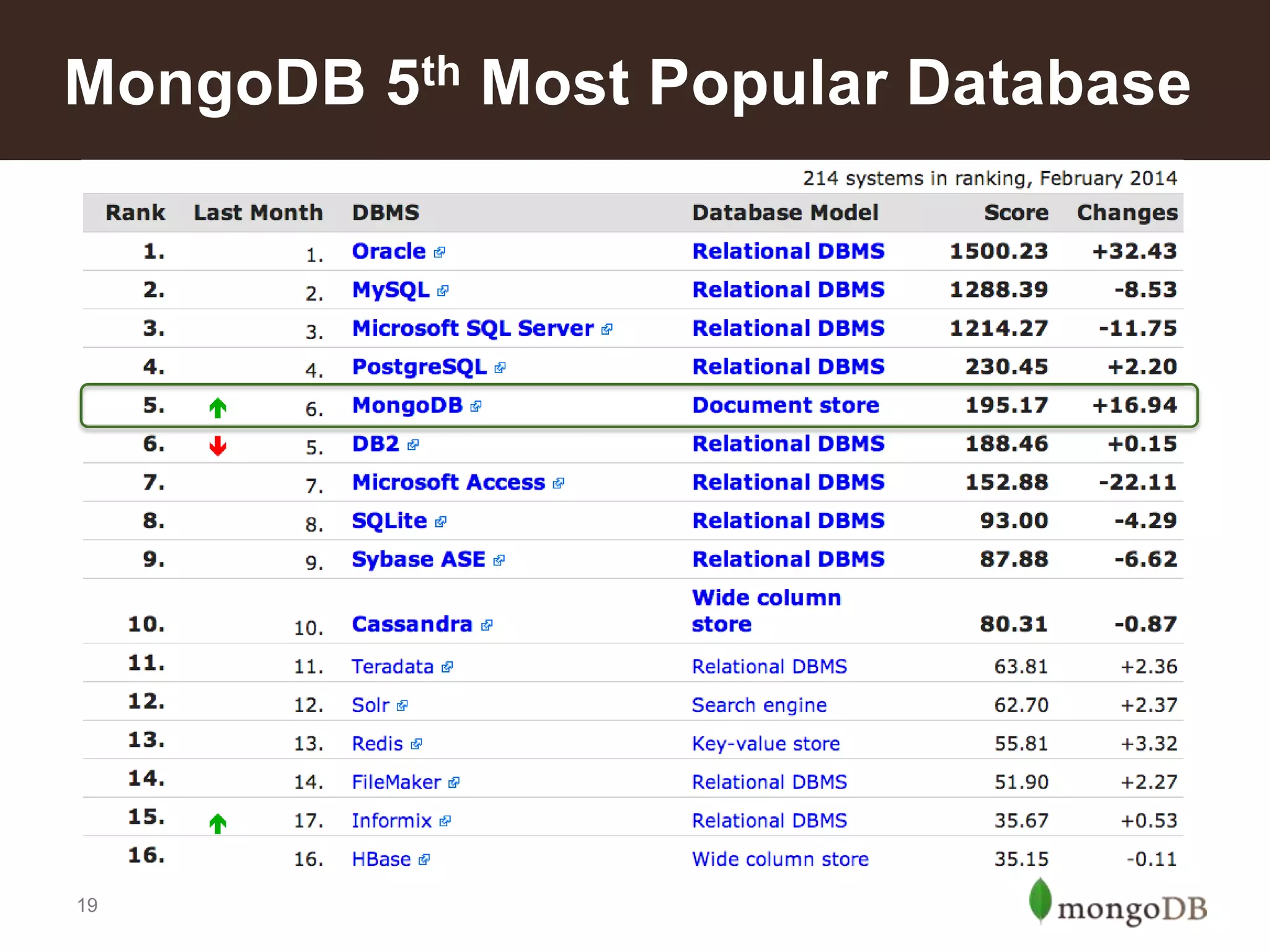Click Relational DBMS link in Oracle row
Screen dimensions: 1270x952
[788, 251]
